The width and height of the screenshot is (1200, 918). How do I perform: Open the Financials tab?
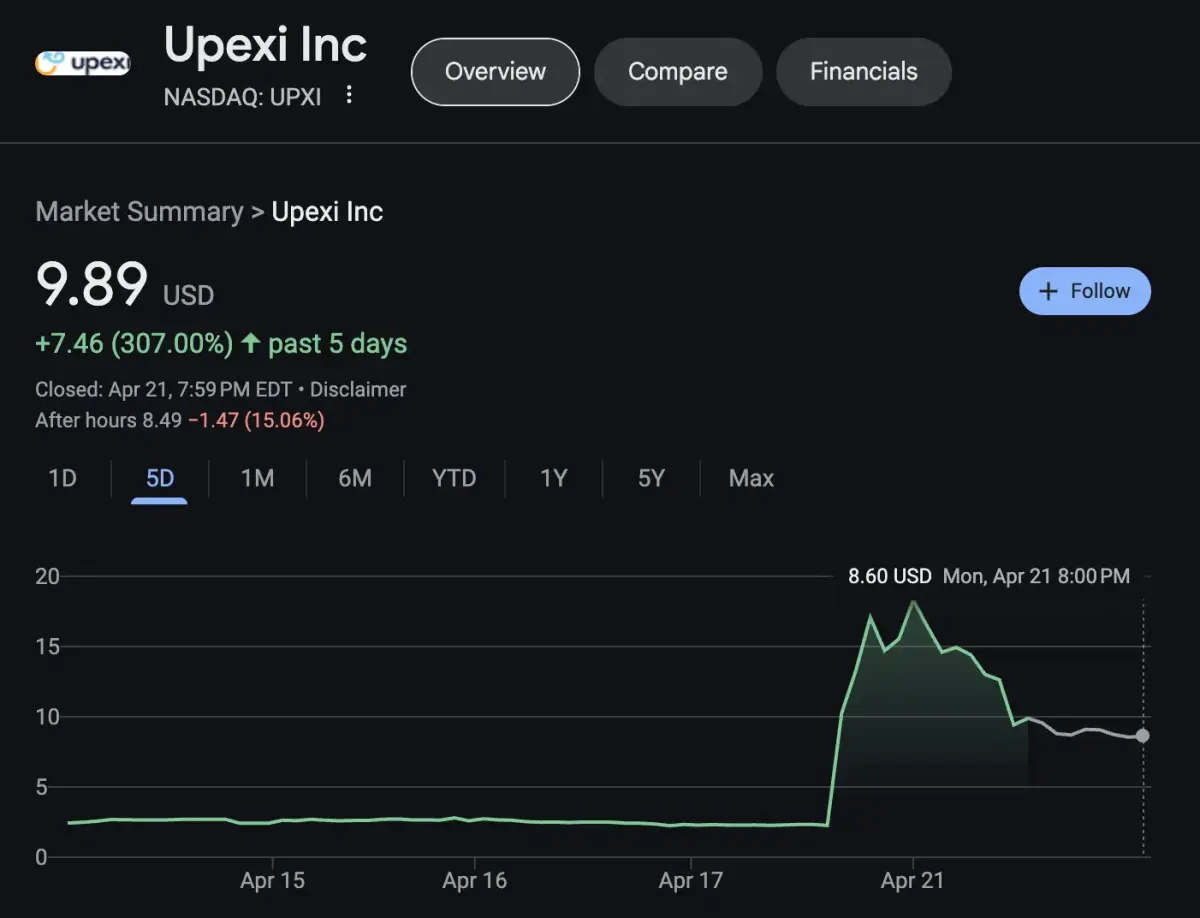863,72
